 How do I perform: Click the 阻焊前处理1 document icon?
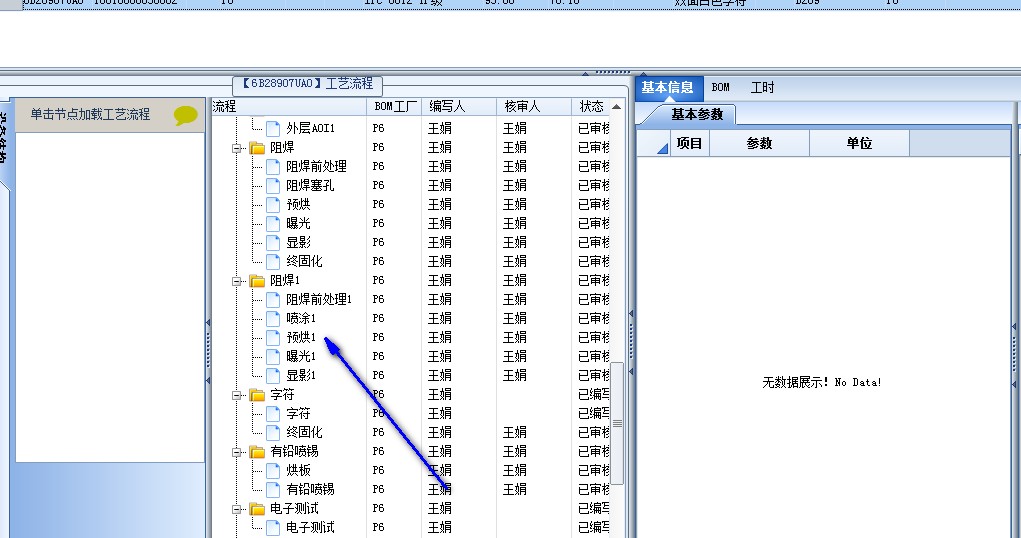pyautogui.click(x=273, y=300)
